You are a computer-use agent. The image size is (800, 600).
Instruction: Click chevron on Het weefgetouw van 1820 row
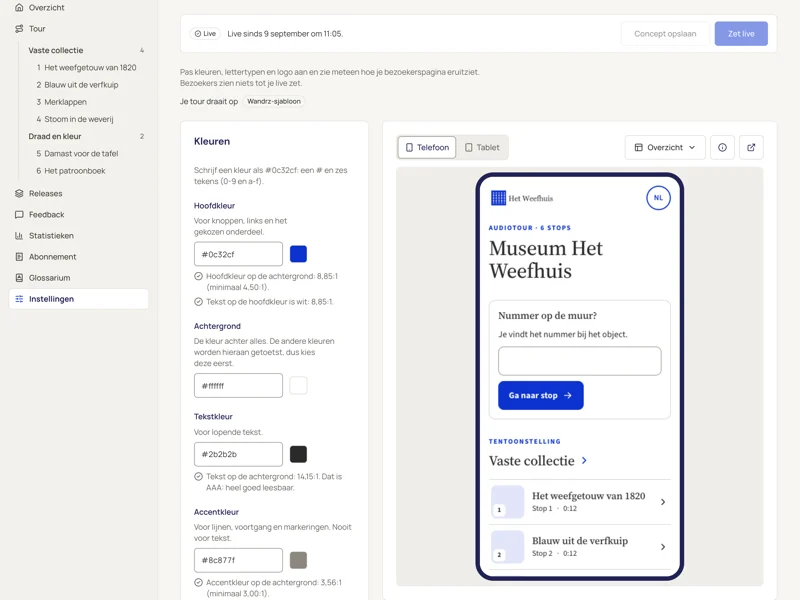[x=663, y=502]
